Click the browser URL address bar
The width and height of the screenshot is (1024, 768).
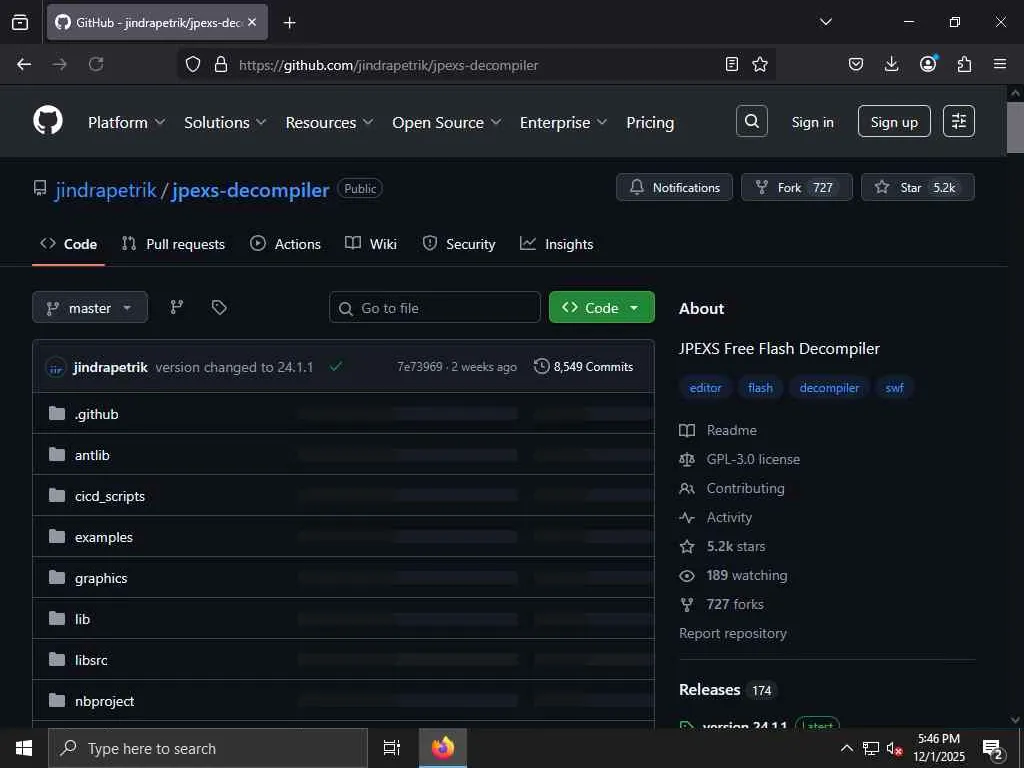477,65
